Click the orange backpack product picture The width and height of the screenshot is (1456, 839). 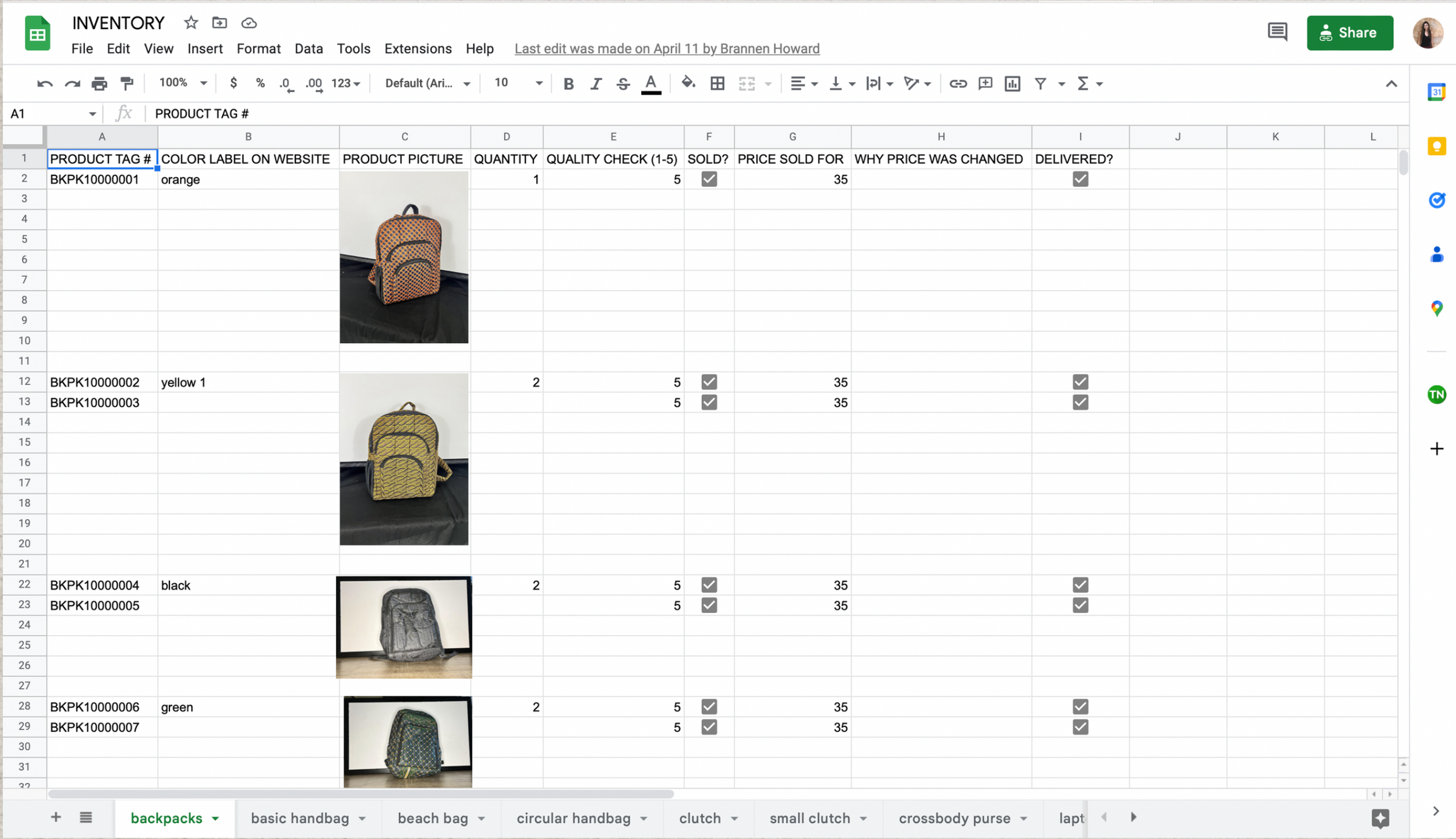pos(404,256)
